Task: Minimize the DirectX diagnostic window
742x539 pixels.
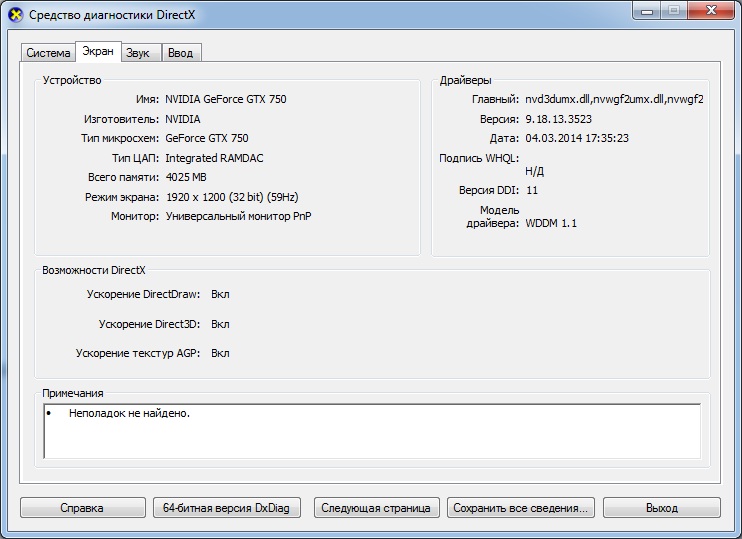Action: (647, 11)
